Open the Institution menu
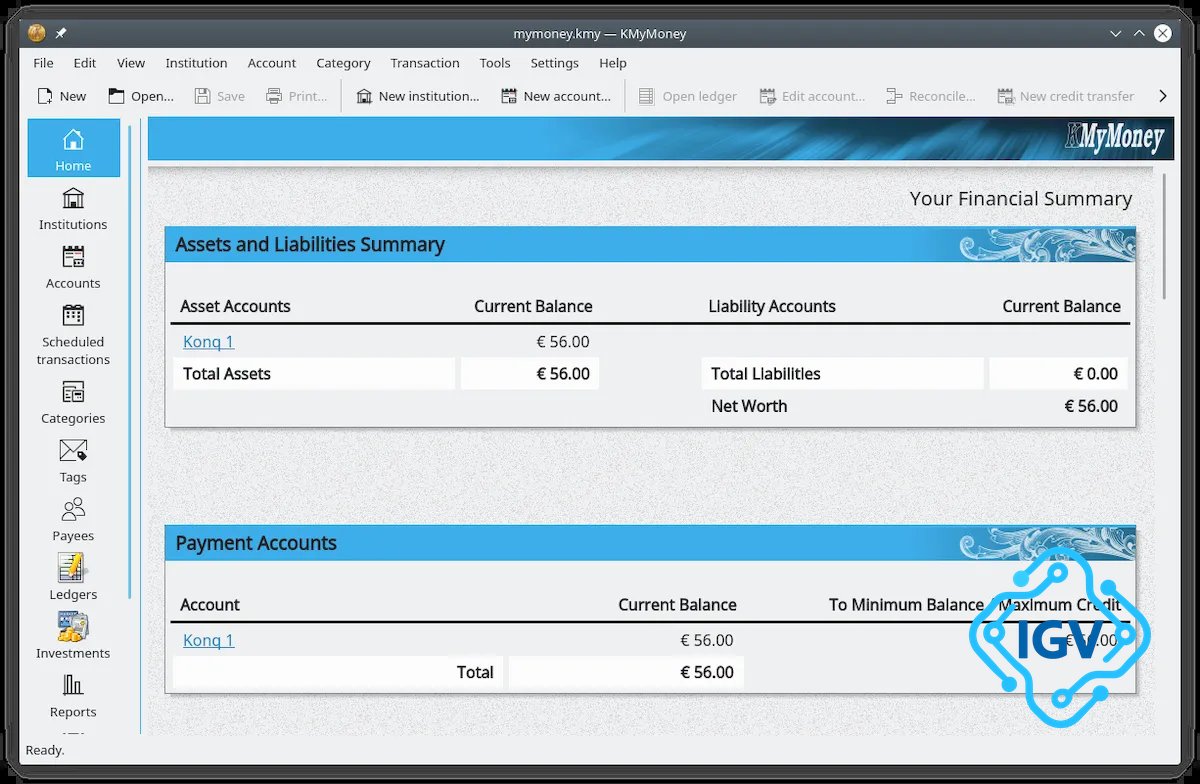This screenshot has width=1200, height=784. click(x=196, y=63)
